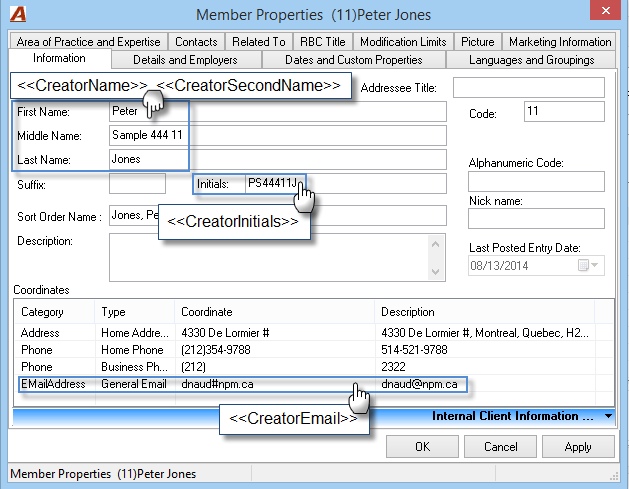Close the Member Properties dialog
This screenshot has width=629, height=489.
[x=605, y=10]
